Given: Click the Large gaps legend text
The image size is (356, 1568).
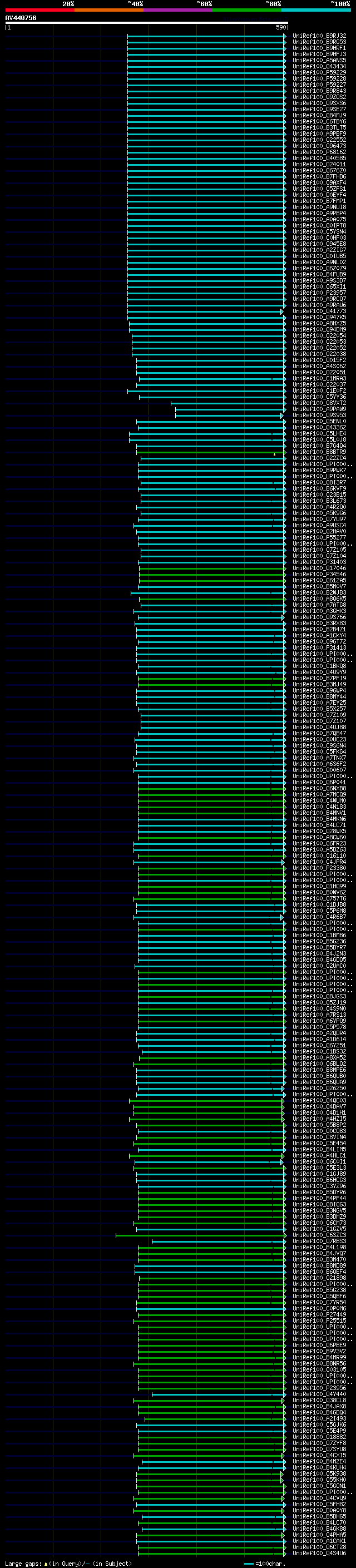Looking at the screenshot, I should coord(68,1563).
